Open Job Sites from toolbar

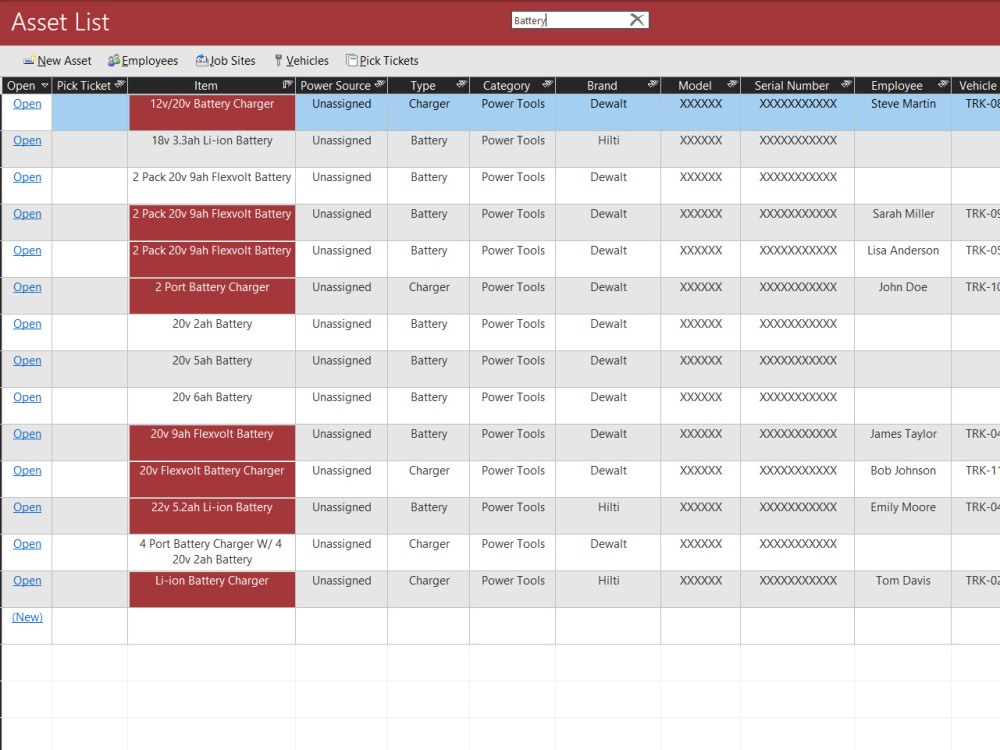point(226,61)
